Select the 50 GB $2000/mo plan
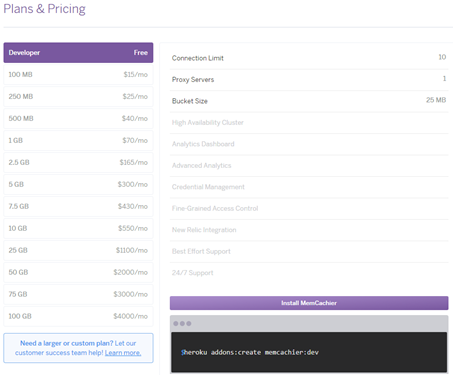The image size is (453, 375). (78, 272)
